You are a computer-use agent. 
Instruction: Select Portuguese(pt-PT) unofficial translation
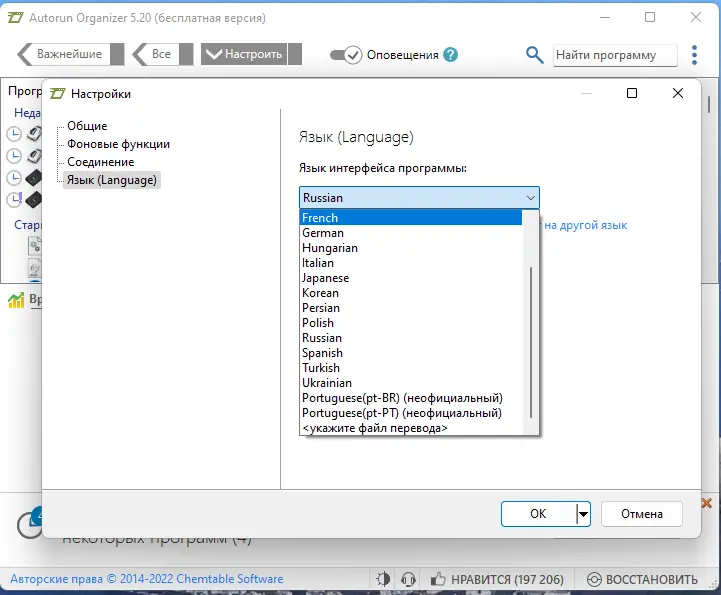tap(411, 413)
